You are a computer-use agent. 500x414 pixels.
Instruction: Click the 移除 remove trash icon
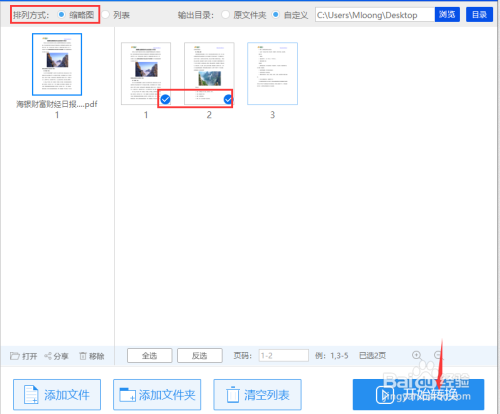83,356
